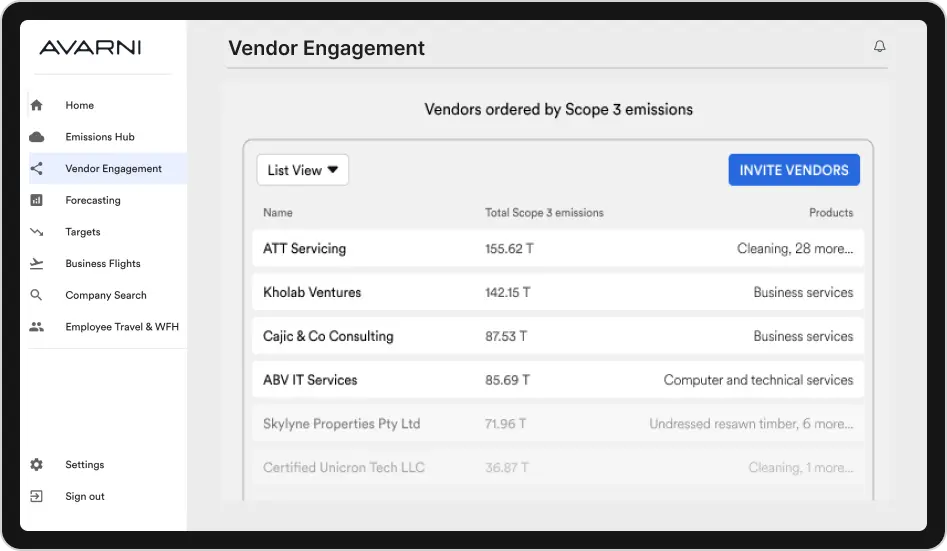Click 'Vendors ordered by Scope 3 emissions' heading
The width and height of the screenshot is (947, 551).
(558, 109)
